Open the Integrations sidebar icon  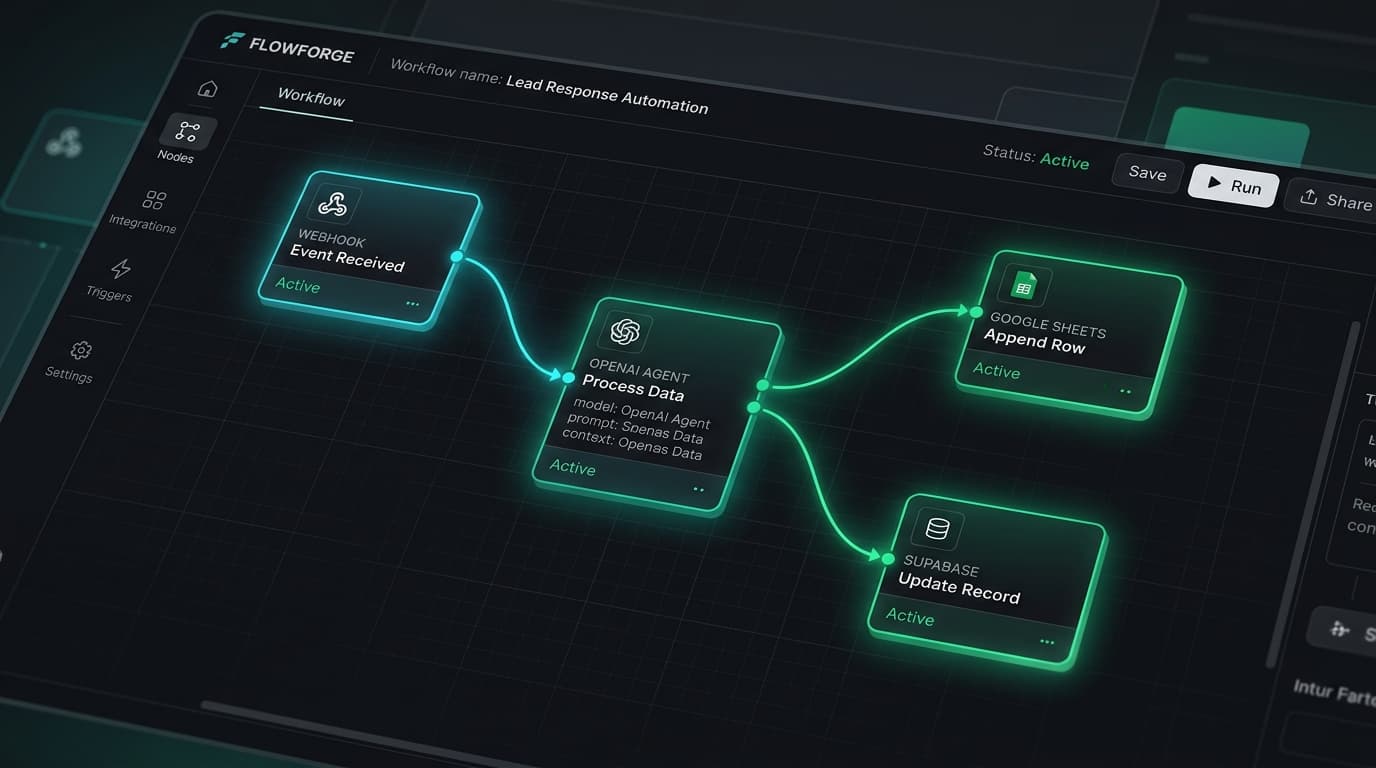154,201
